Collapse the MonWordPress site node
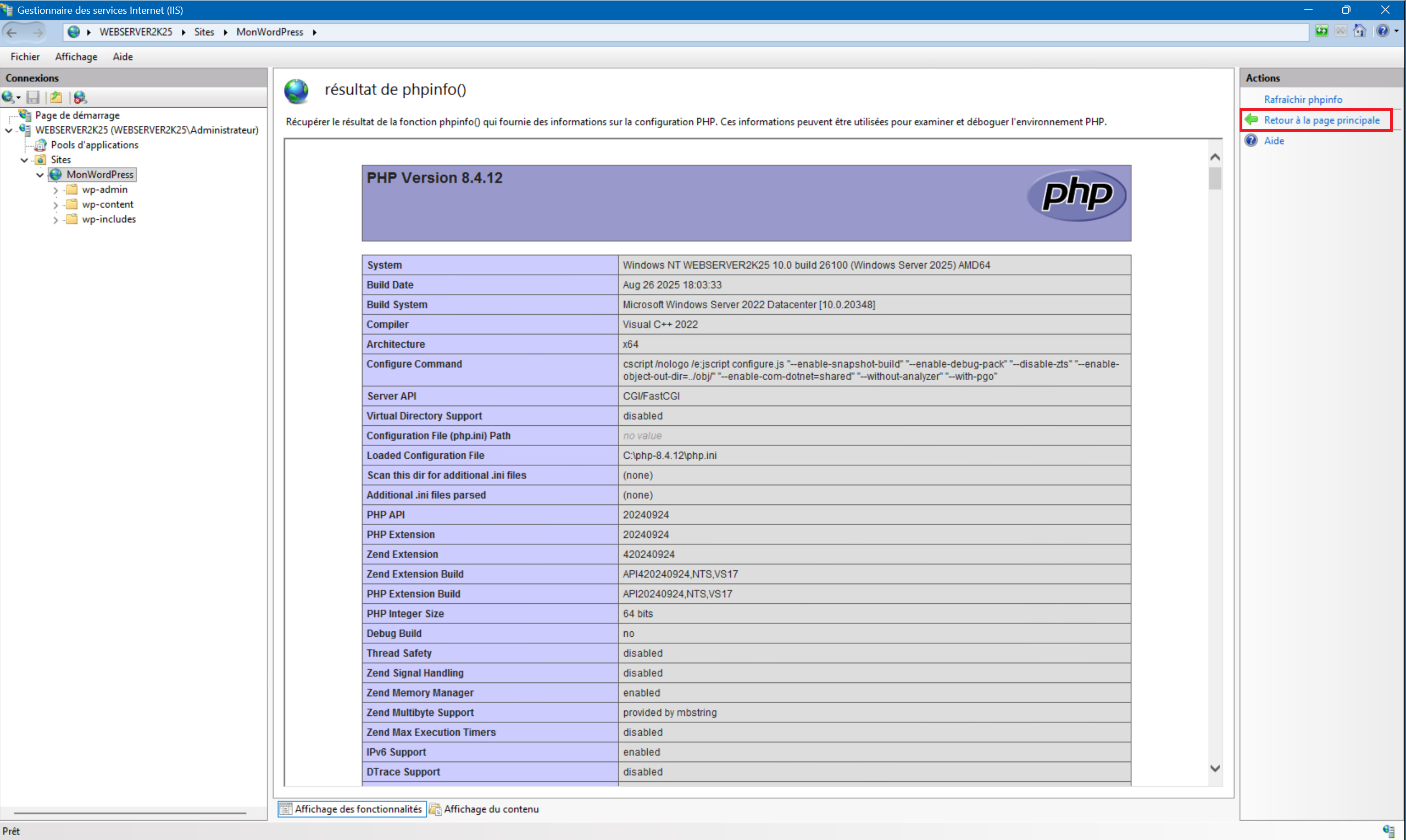 point(40,175)
